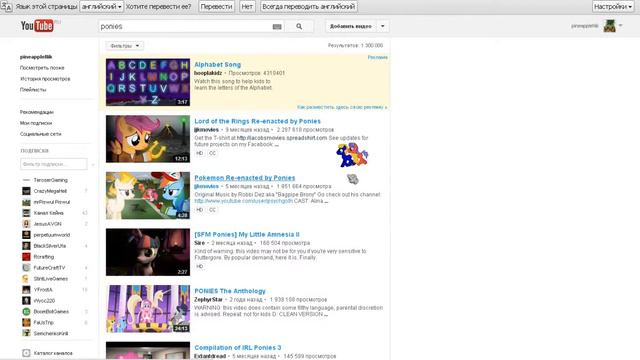Open StintLiveGames subscription icon
Image resolution: width=640 pixels, height=360 pixels.
(x=26, y=279)
